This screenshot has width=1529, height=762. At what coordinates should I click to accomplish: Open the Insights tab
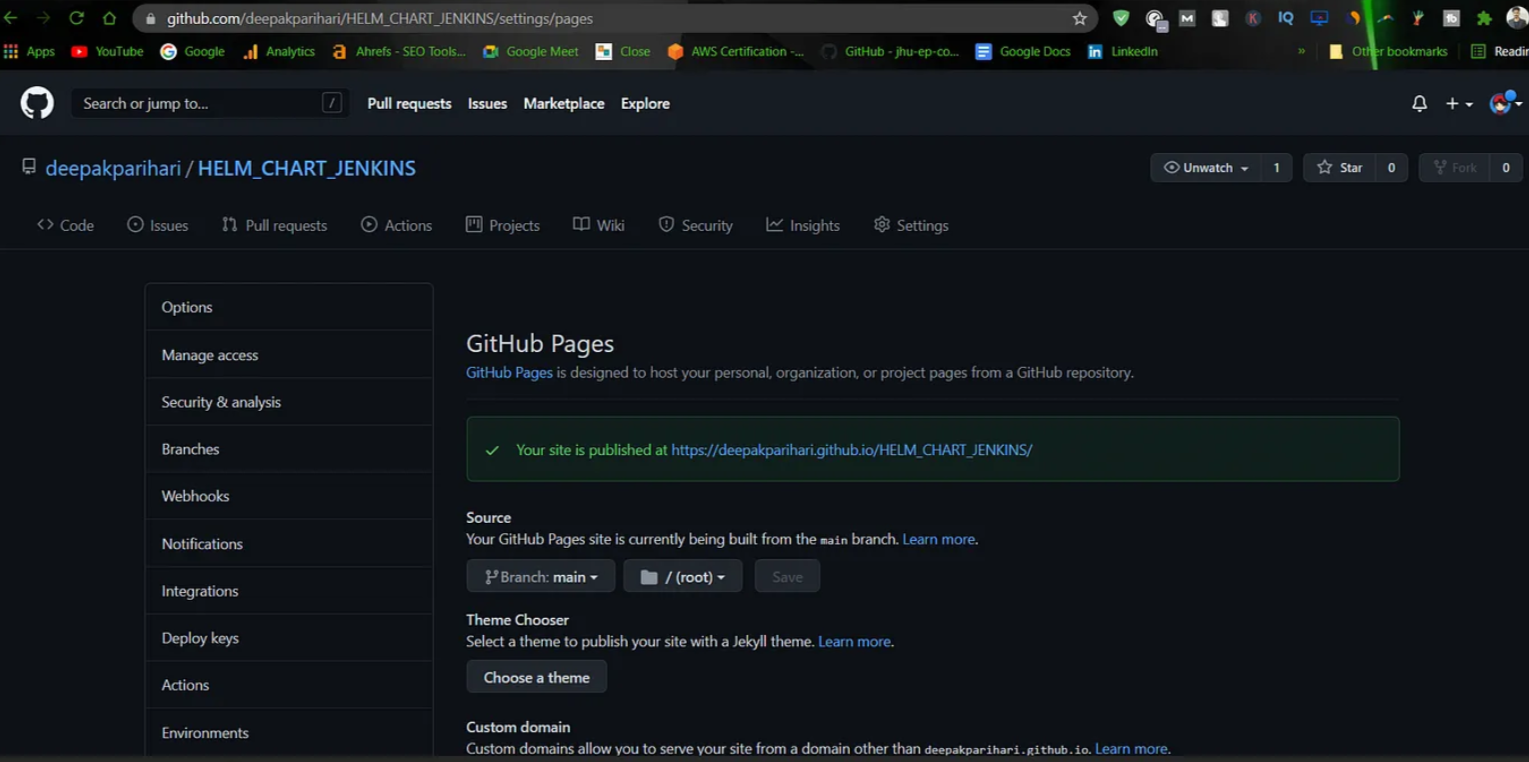(x=803, y=225)
